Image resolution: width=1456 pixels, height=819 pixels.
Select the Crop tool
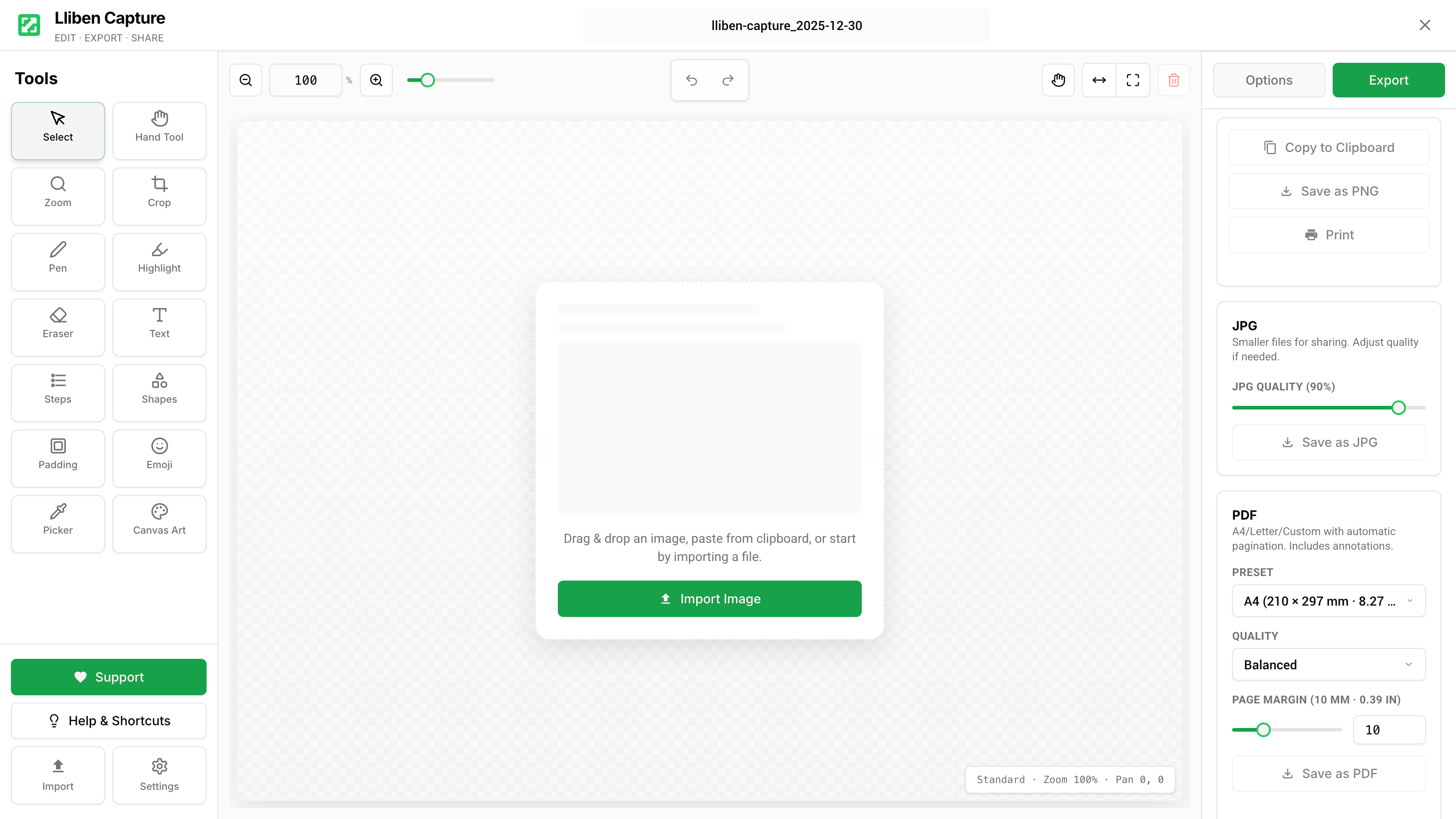(x=159, y=193)
